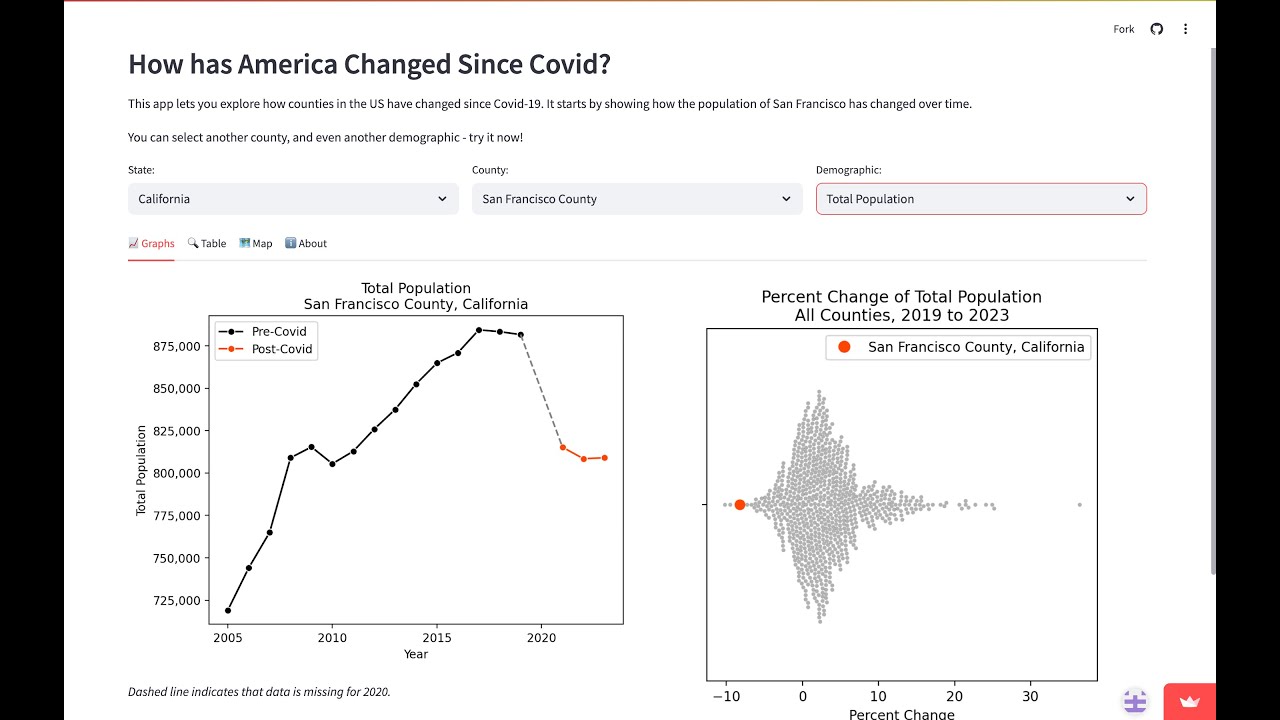The width and height of the screenshot is (1280, 720).
Task: Switch to the Table tab
Action: coord(207,243)
